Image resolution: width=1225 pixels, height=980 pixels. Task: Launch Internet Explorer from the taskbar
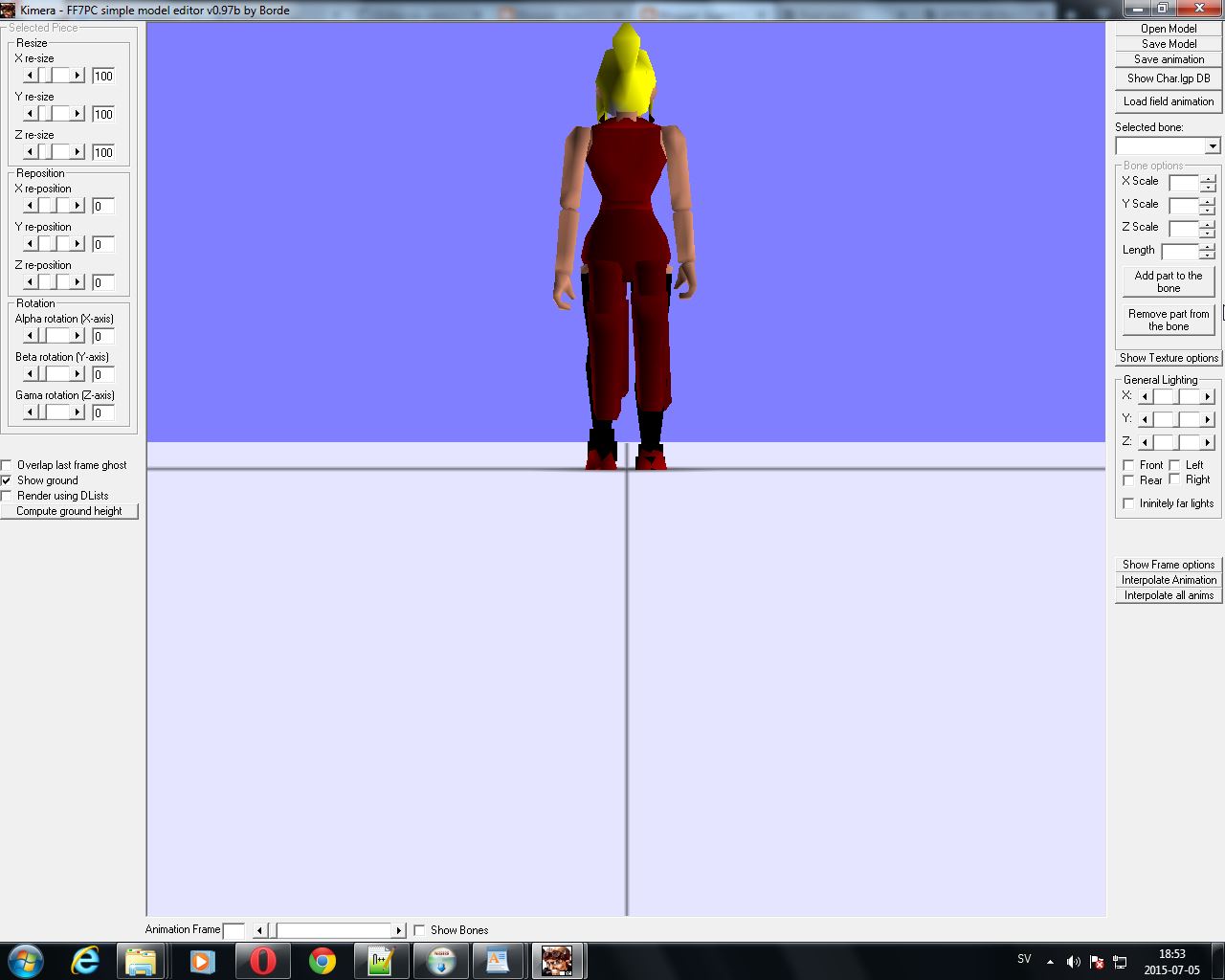pos(85,960)
